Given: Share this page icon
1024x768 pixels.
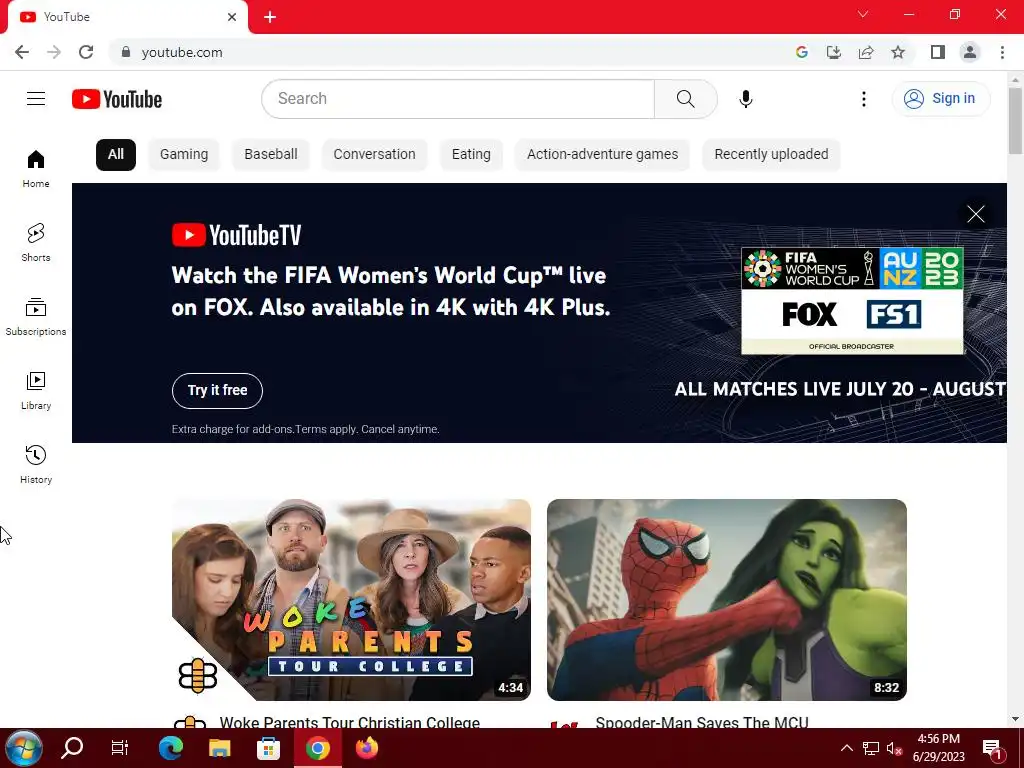Looking at the screenshot, I should pyautogui.click(x=866, y=52).
